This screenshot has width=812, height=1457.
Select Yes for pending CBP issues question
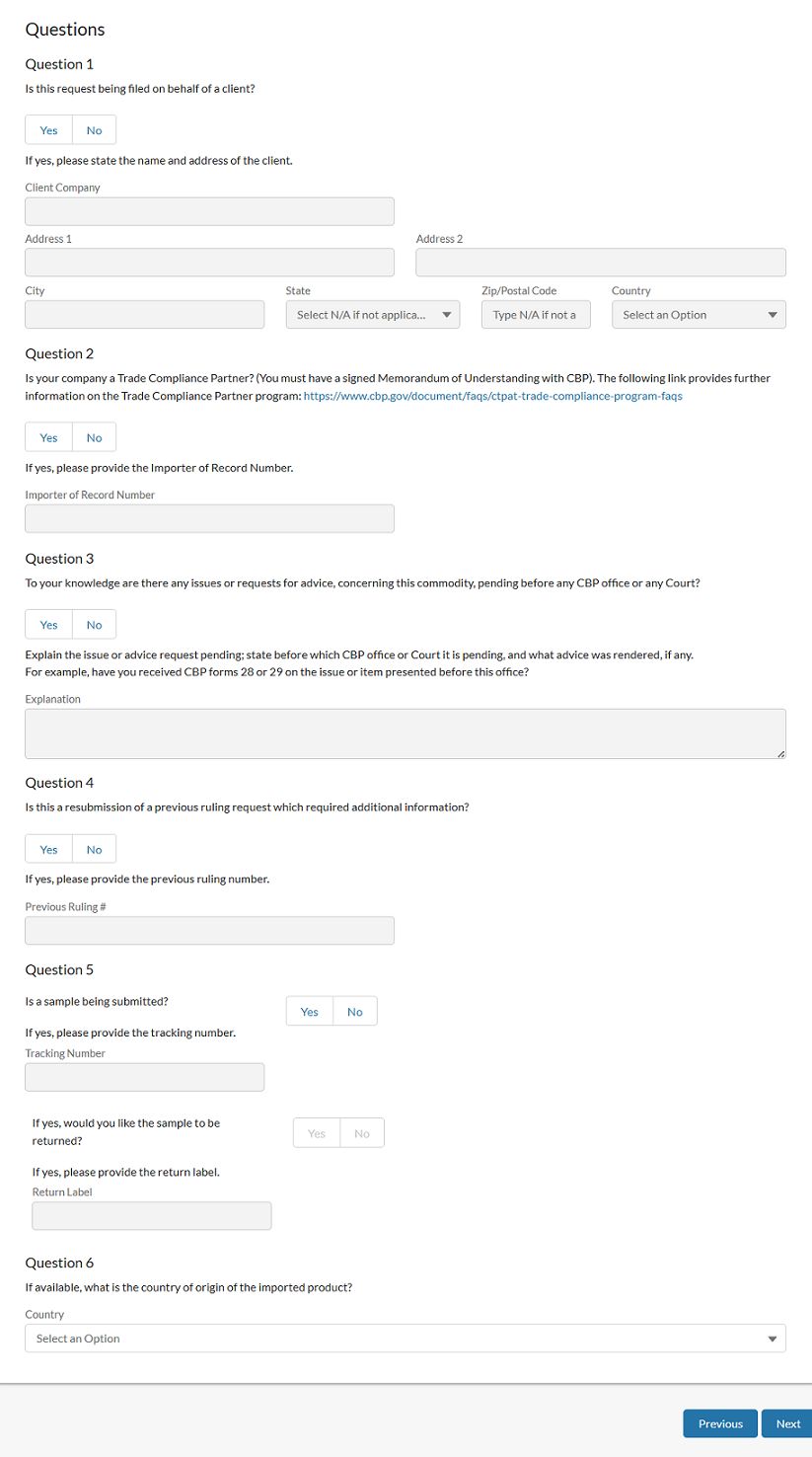[x=48, y=625]
